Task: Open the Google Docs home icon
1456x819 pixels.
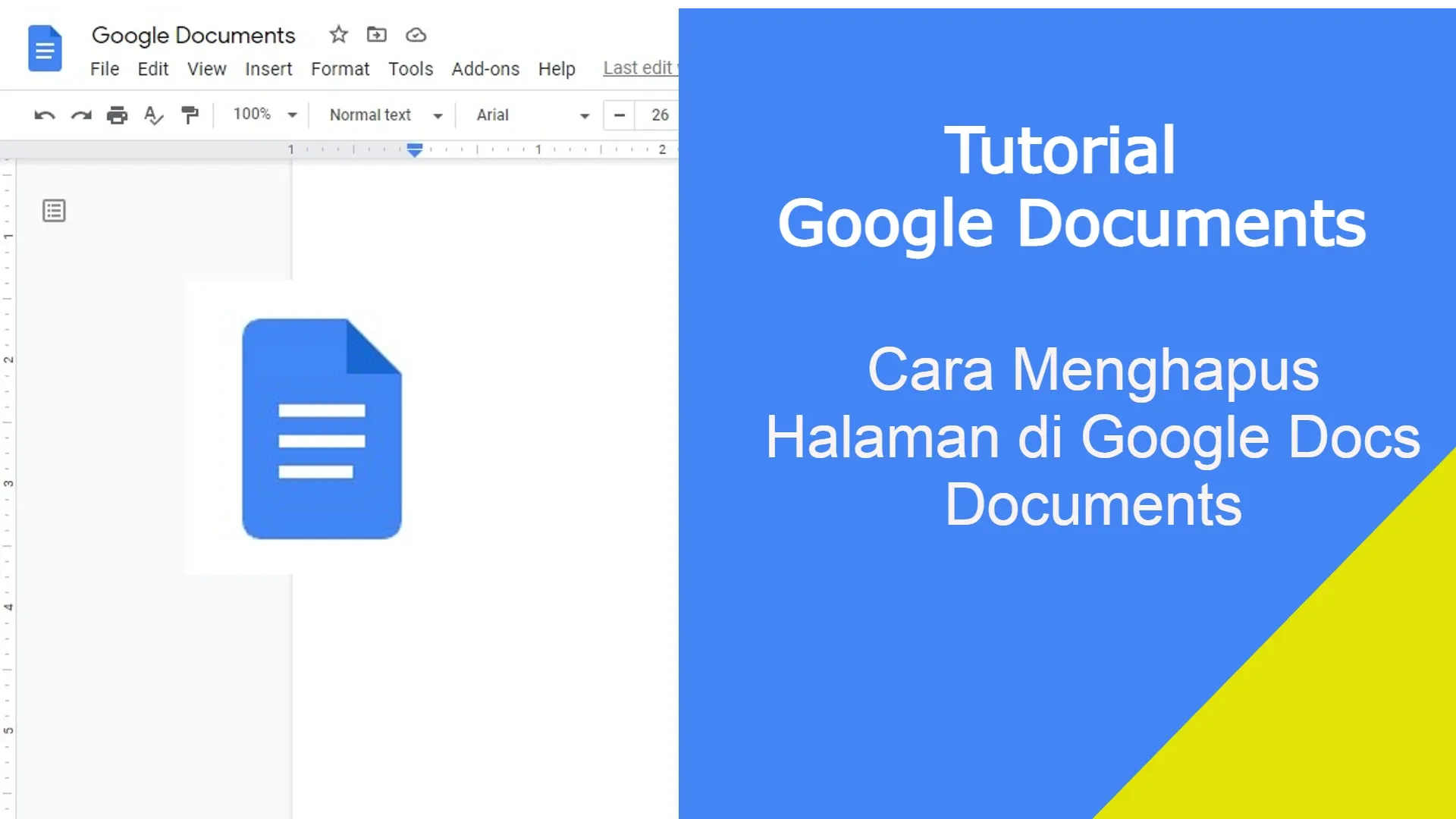Action: point(45,49)
